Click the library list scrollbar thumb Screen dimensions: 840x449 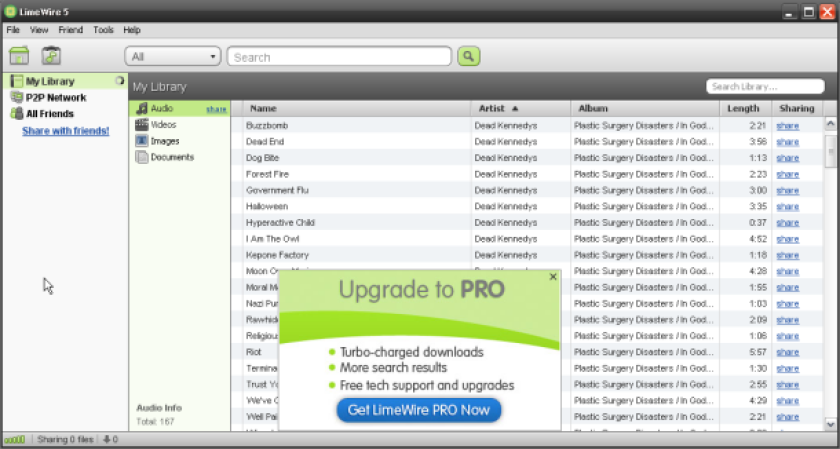coord(830,151)
